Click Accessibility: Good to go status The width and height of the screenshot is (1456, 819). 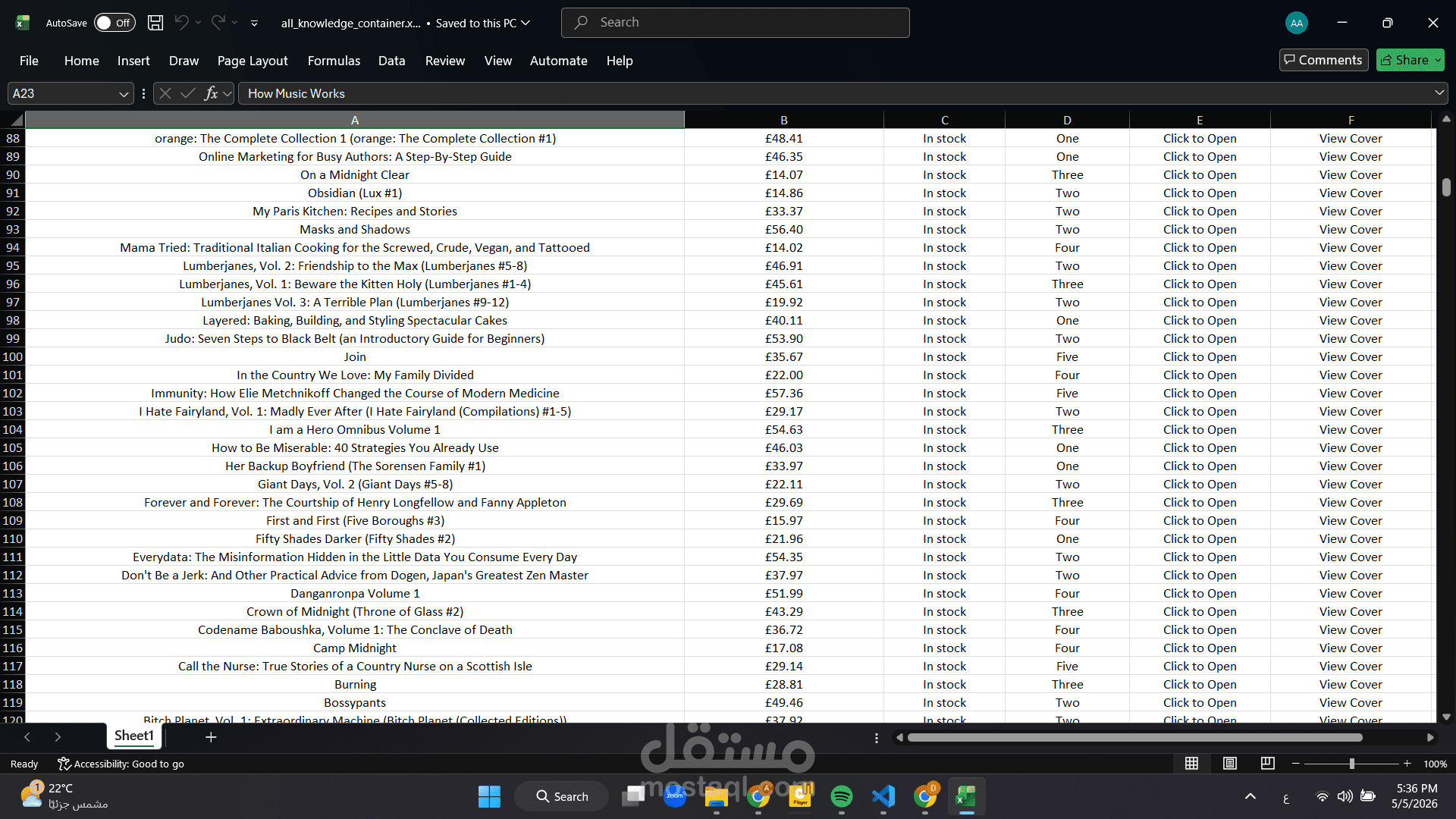[x=121, y=764]
